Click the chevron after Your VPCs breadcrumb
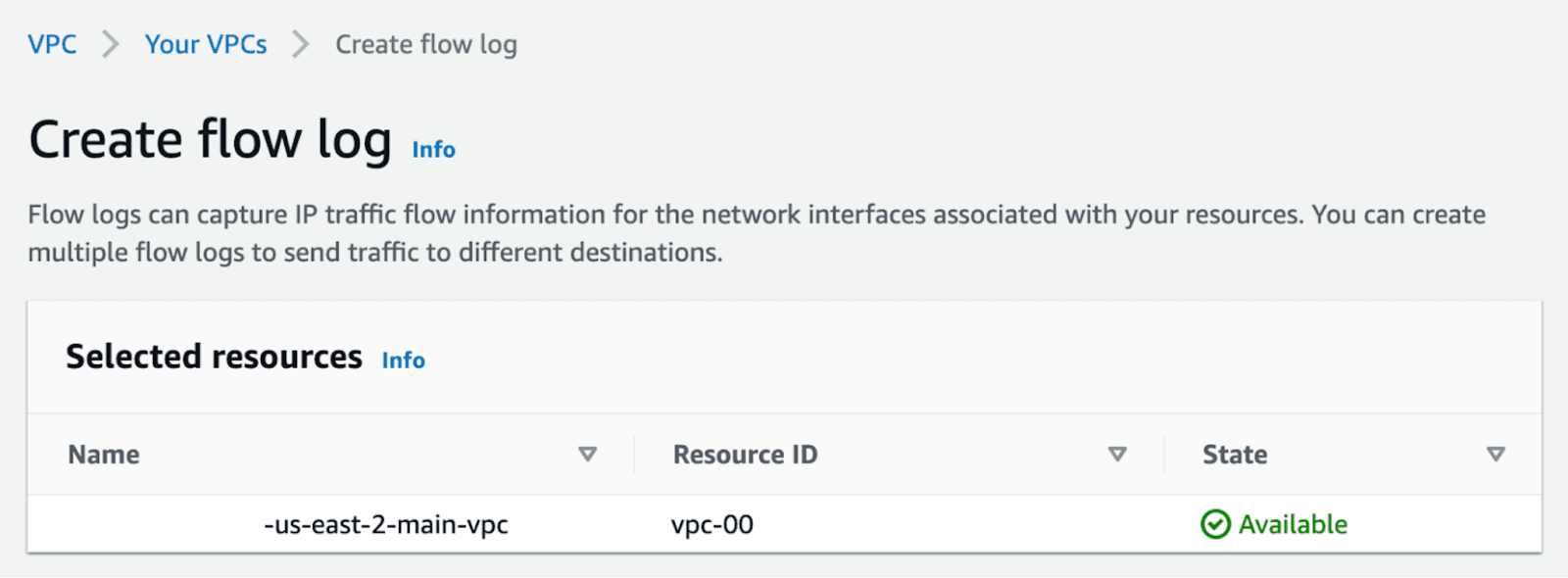1568x578 pixels. tap(300, 45)
